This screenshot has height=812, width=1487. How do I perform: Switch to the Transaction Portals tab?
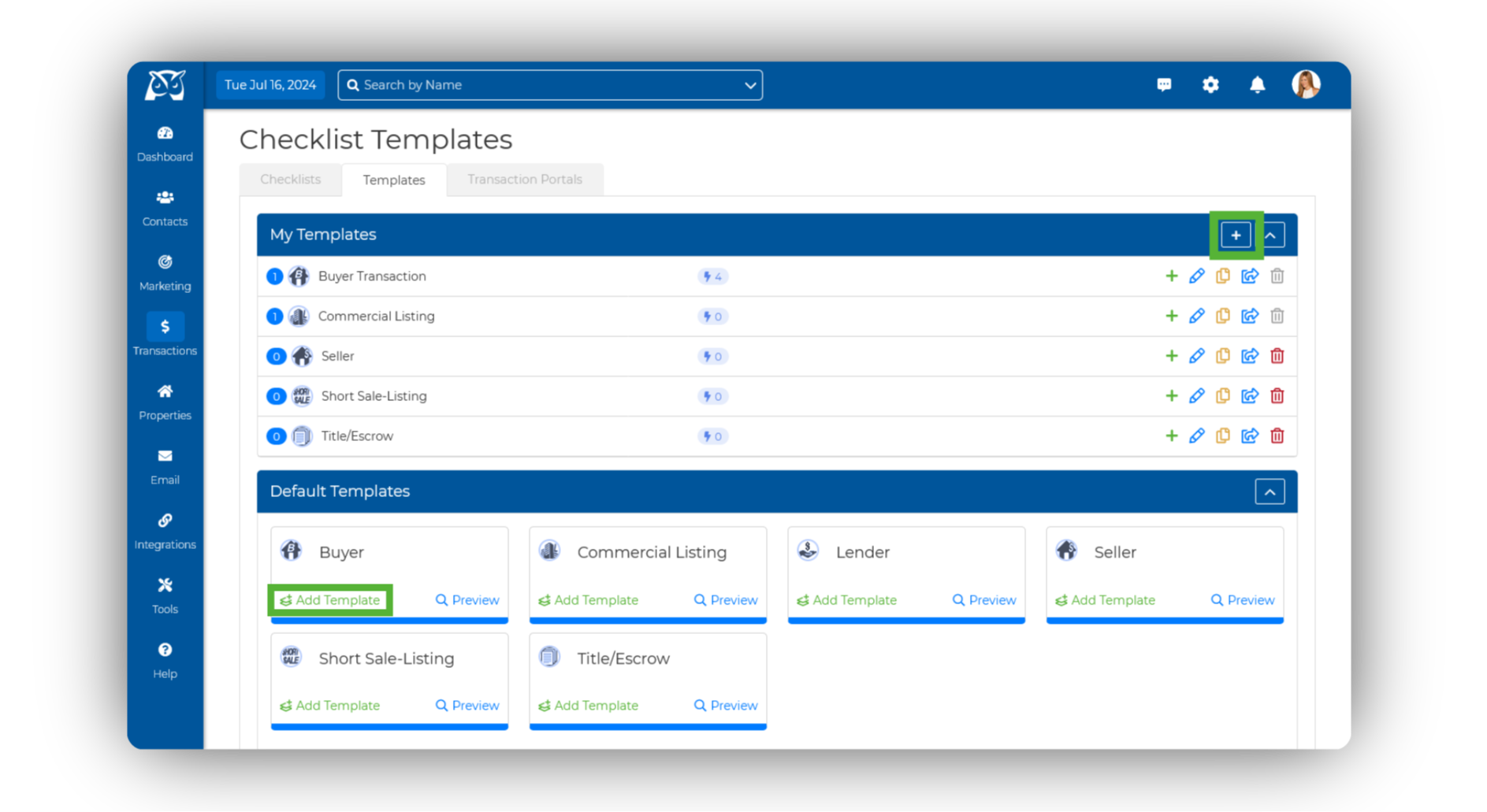tap(525, 179)
